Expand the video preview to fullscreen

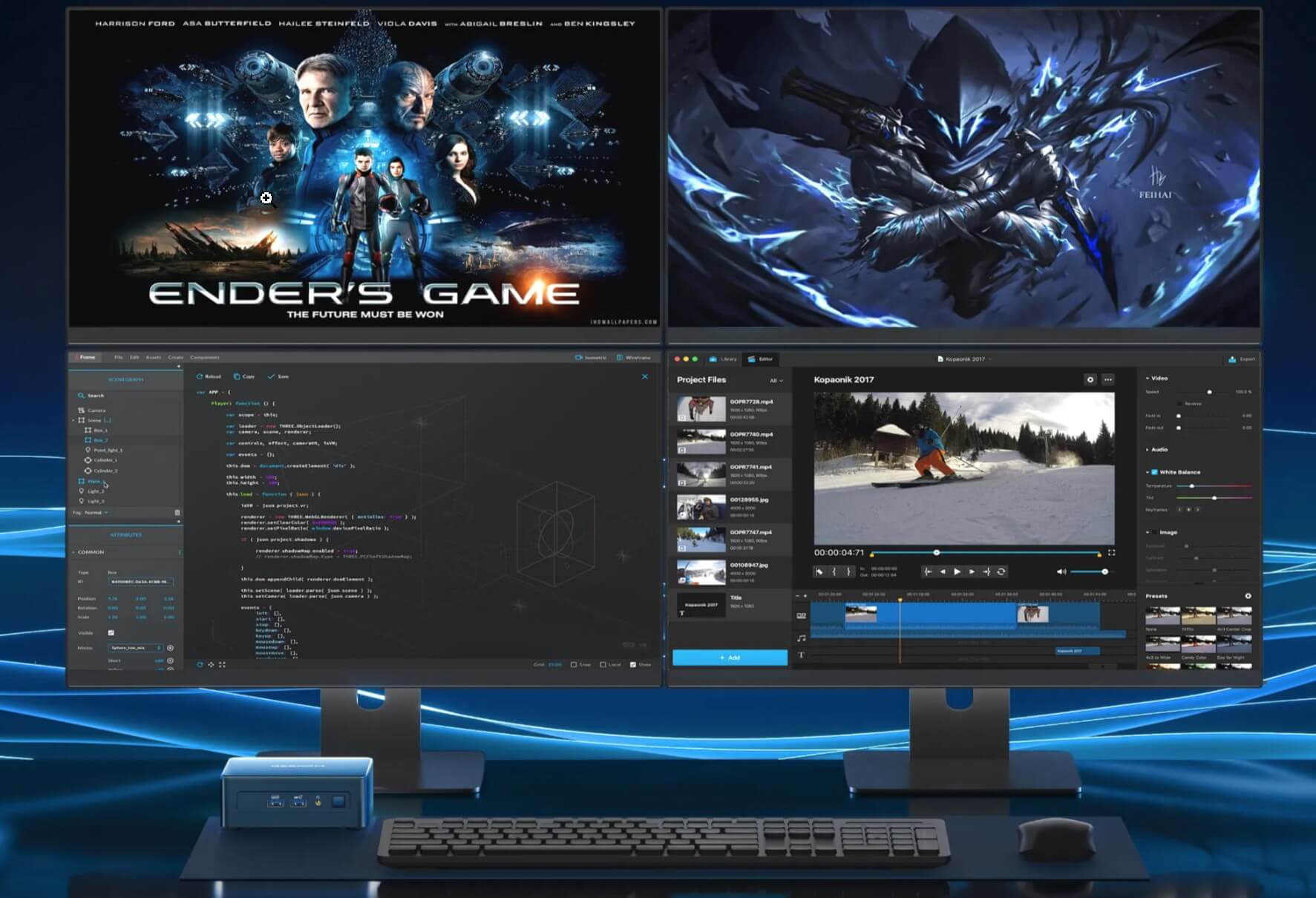click(1111, 552)
